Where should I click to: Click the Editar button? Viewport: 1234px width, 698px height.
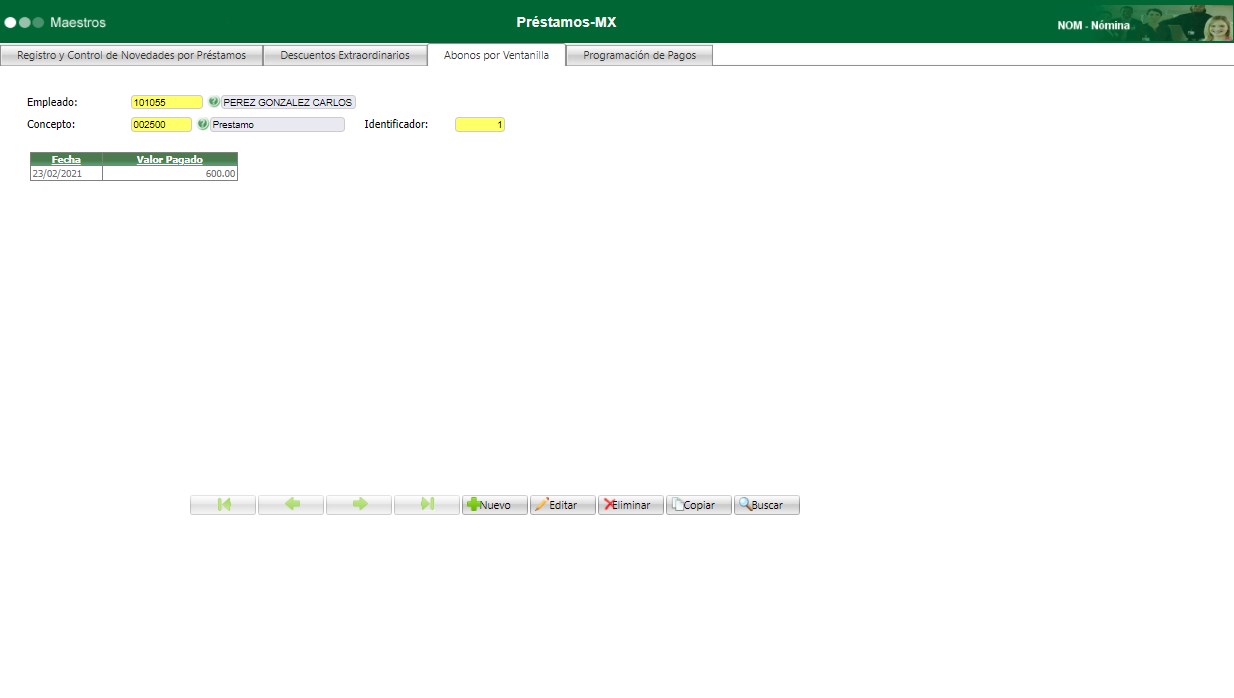coord(563,505)
